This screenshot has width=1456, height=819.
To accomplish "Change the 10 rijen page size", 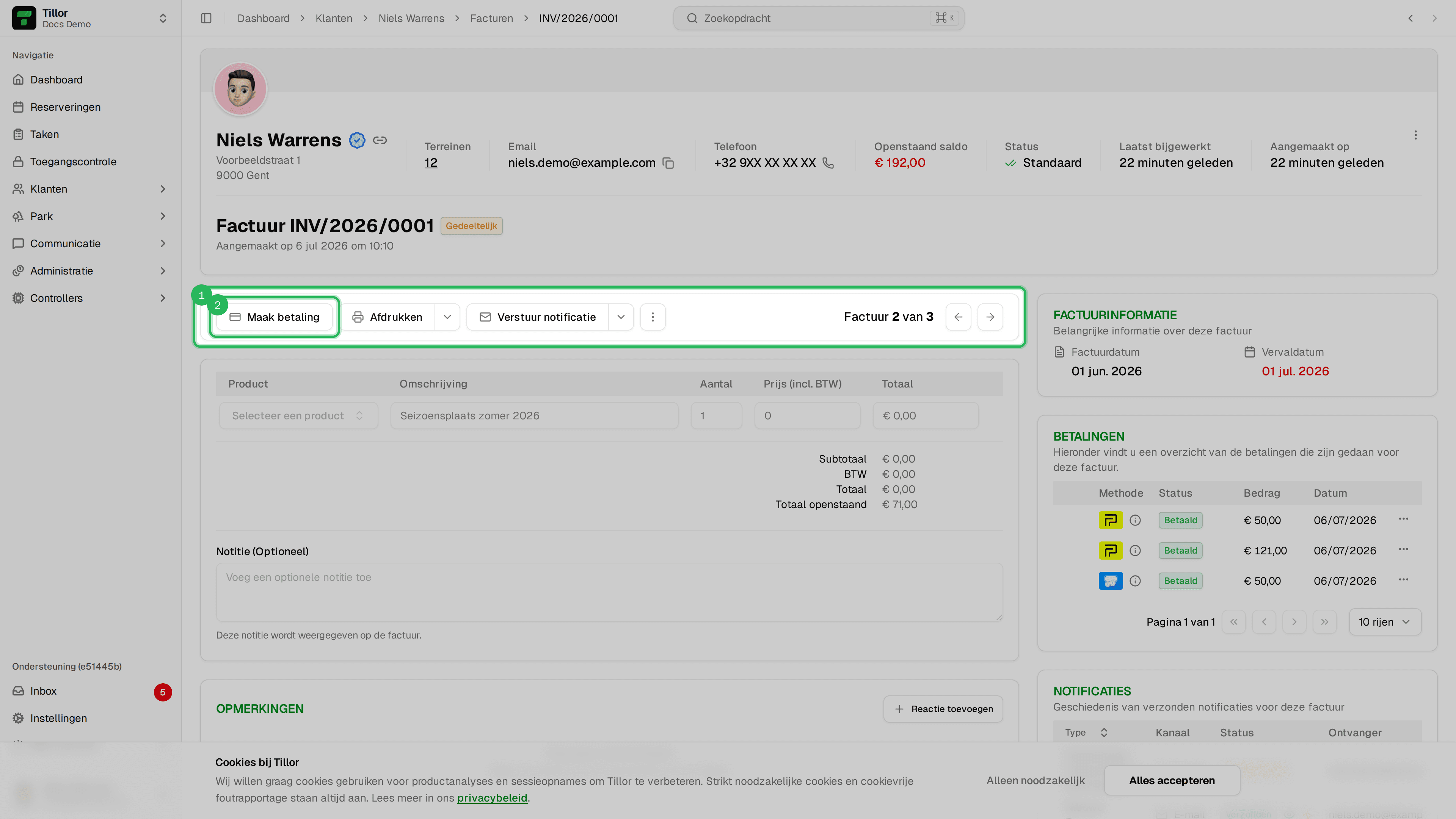I will tap(1385, 622).
